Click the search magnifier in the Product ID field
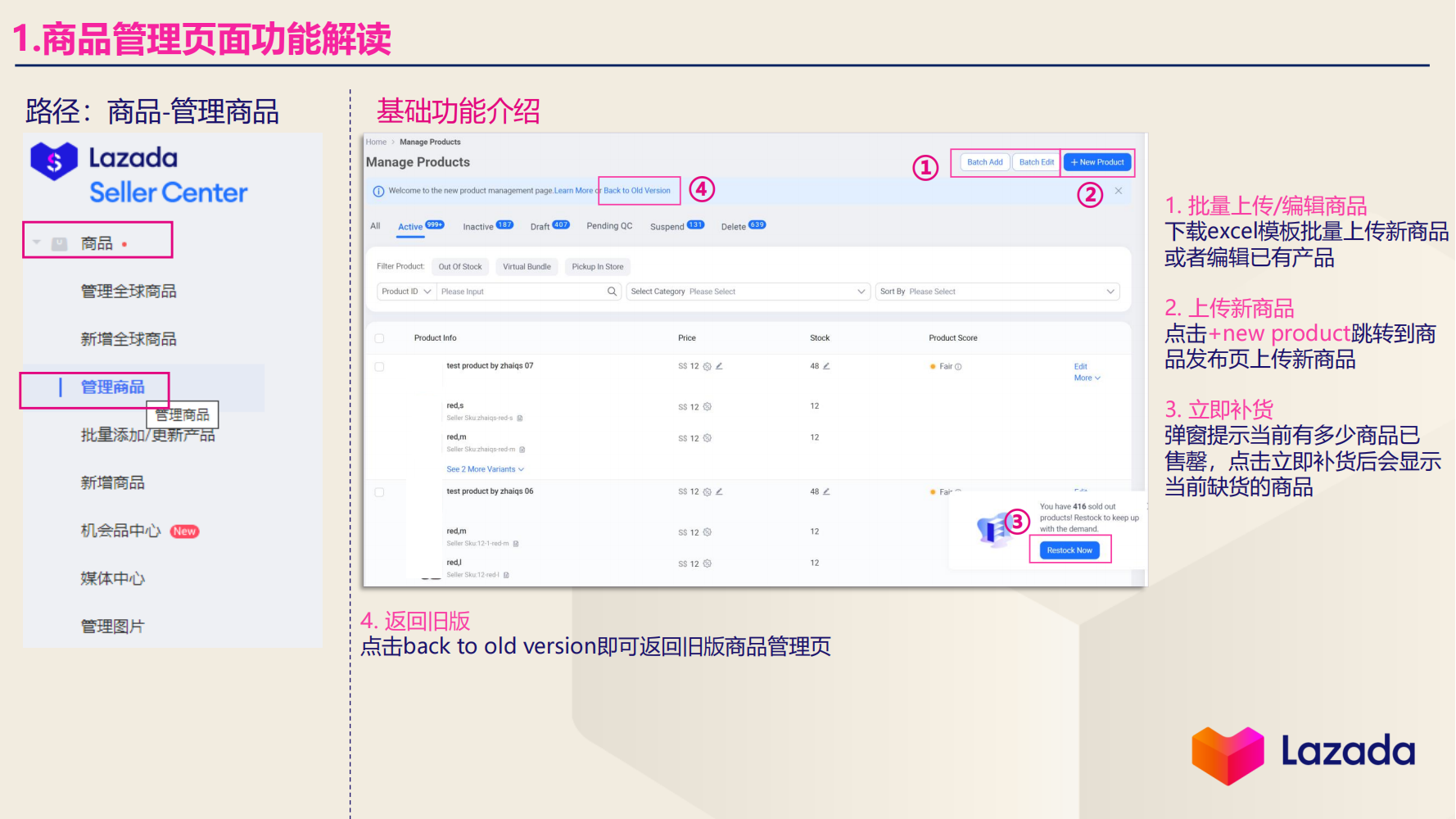Screen dimensions: 1456x819 click(611, 291)
